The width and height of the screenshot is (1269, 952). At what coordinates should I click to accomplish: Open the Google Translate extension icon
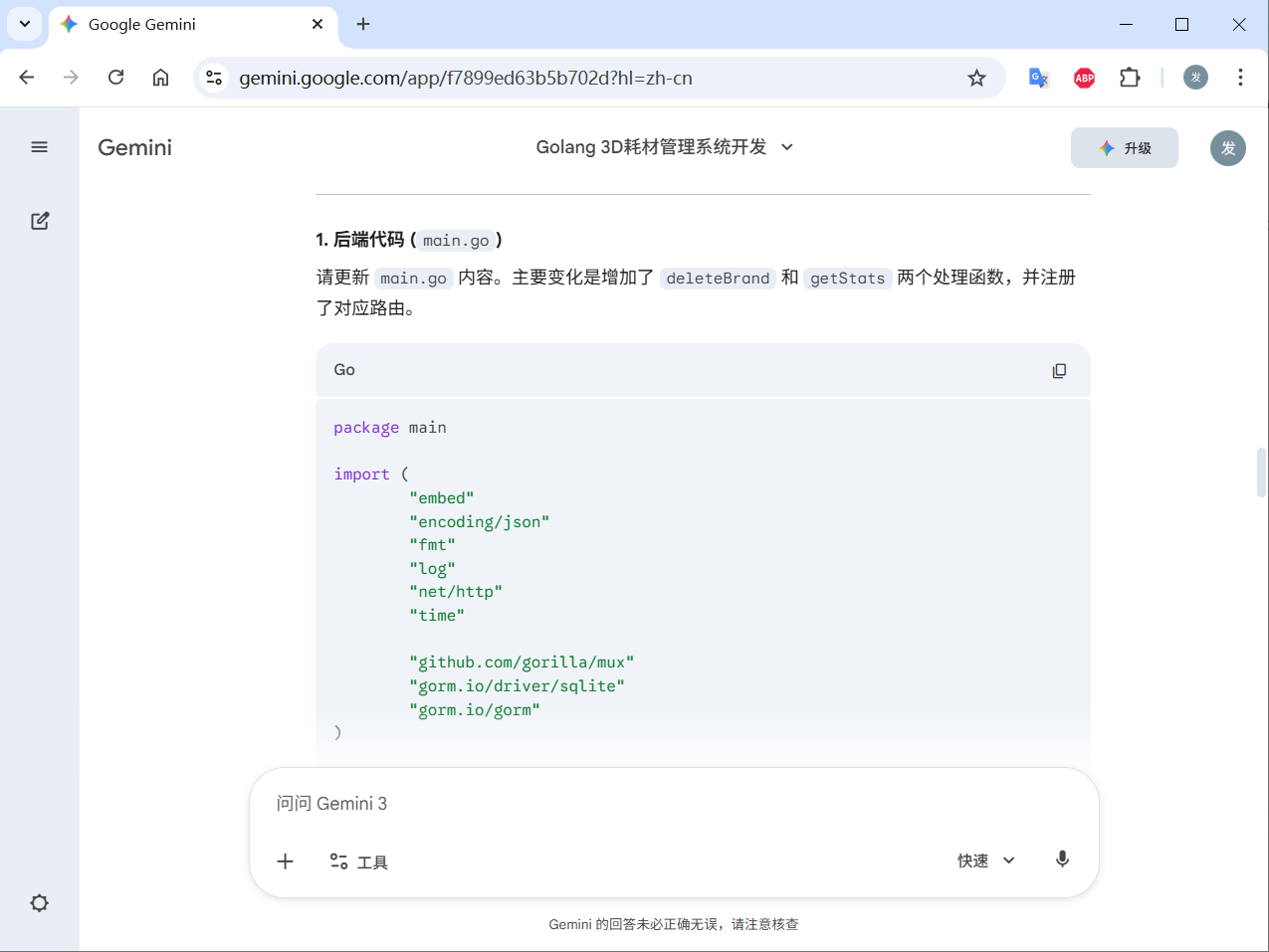click(1038, 78)
